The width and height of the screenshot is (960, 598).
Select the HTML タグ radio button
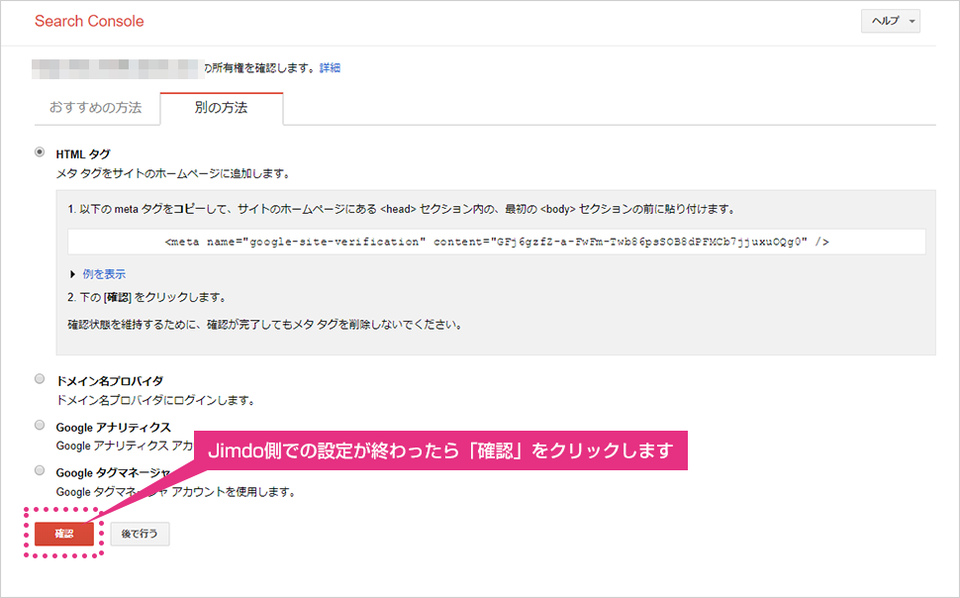click(x=40, y=152)
